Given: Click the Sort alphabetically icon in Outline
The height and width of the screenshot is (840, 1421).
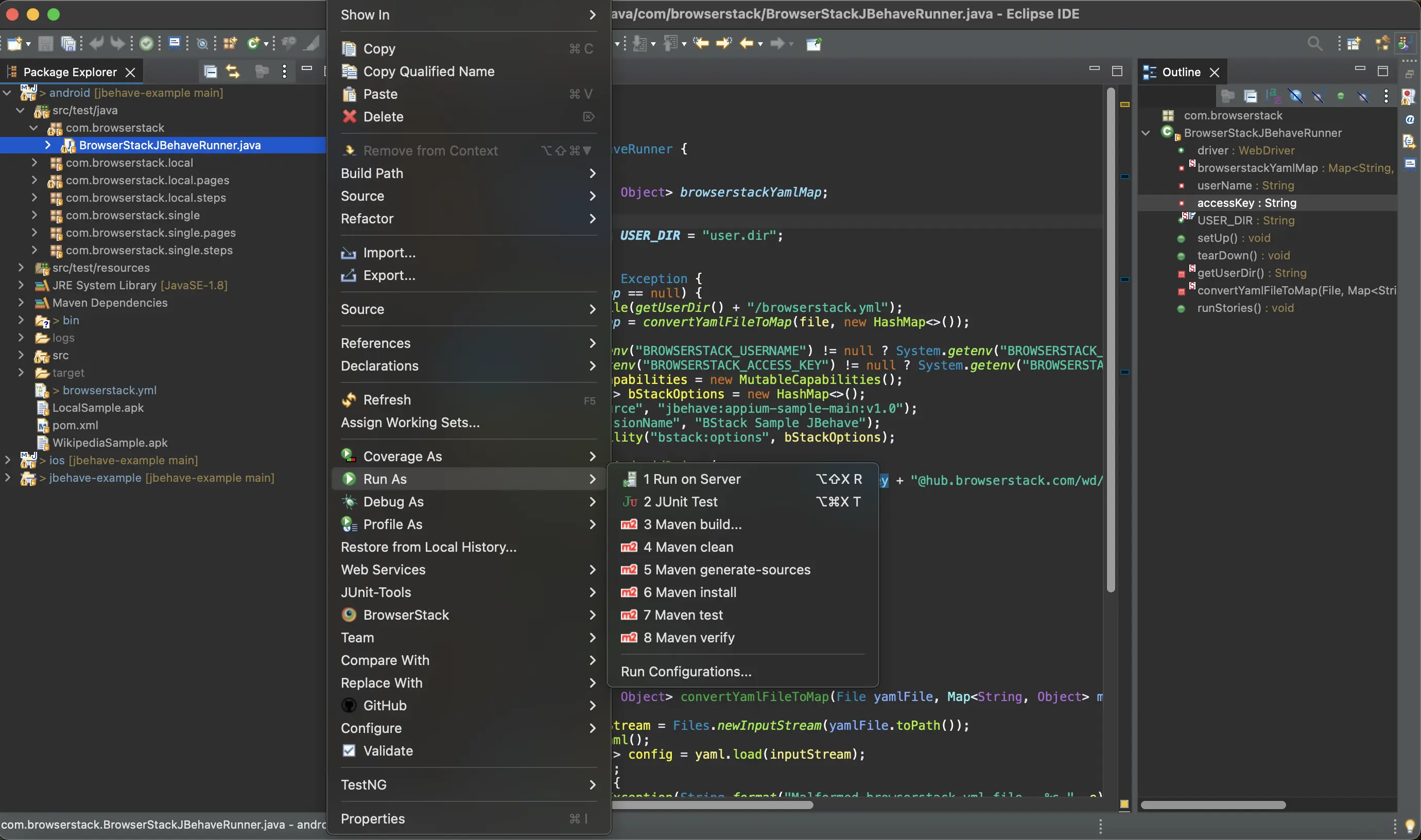Looking at the screenshot, I should [1273, 96].
